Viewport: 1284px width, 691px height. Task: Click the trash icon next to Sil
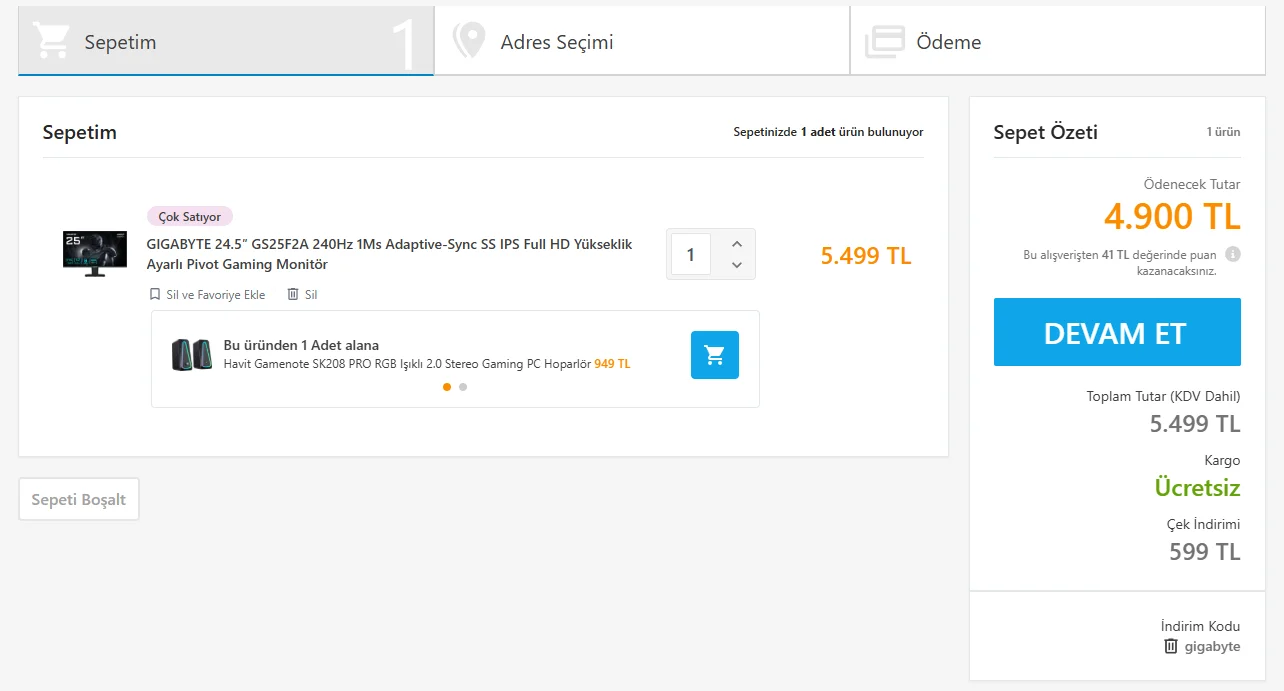(x=293, y=294)
